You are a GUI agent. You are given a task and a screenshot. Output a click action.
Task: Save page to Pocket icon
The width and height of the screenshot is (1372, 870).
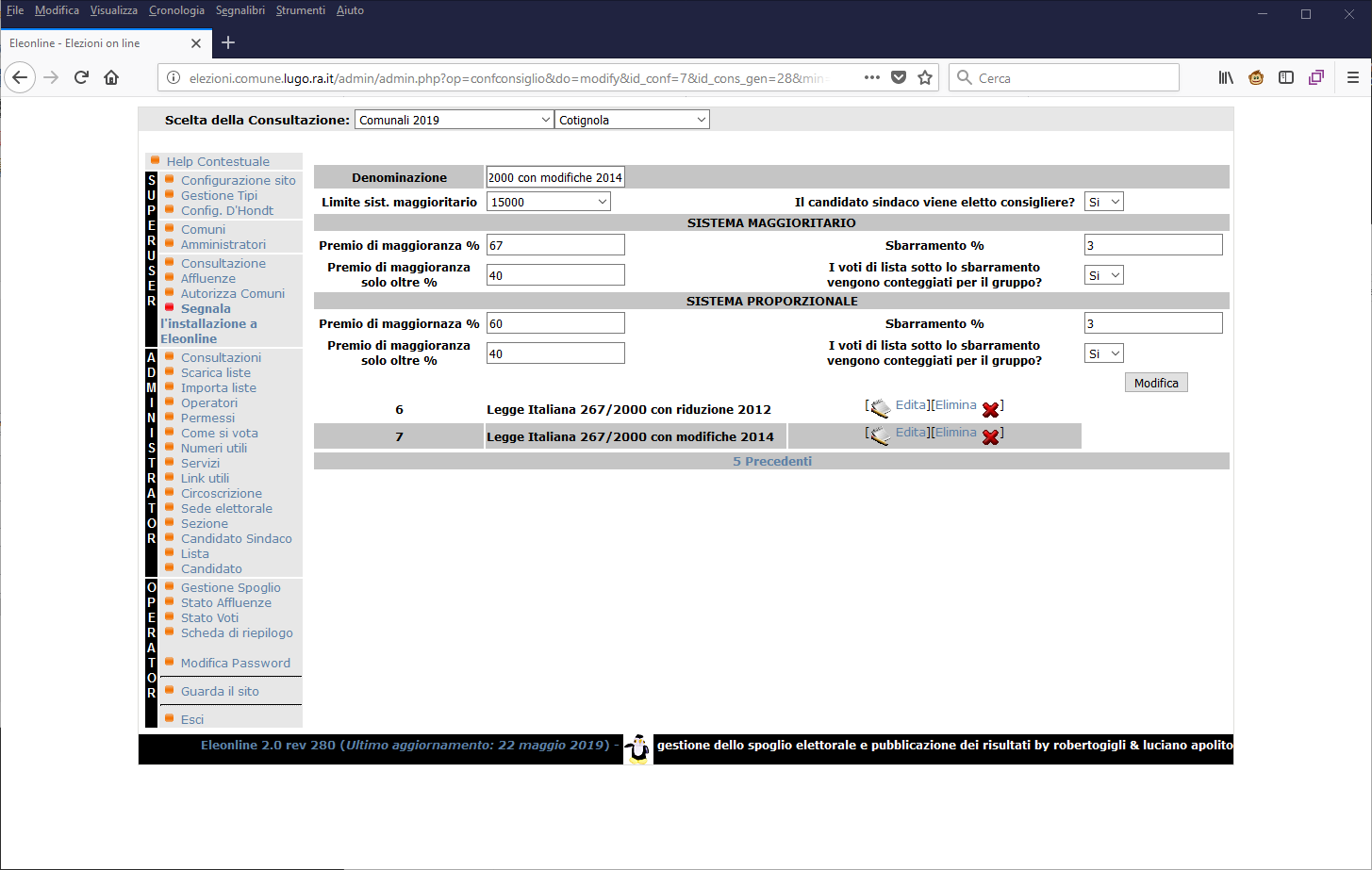[x=899, y=77]
